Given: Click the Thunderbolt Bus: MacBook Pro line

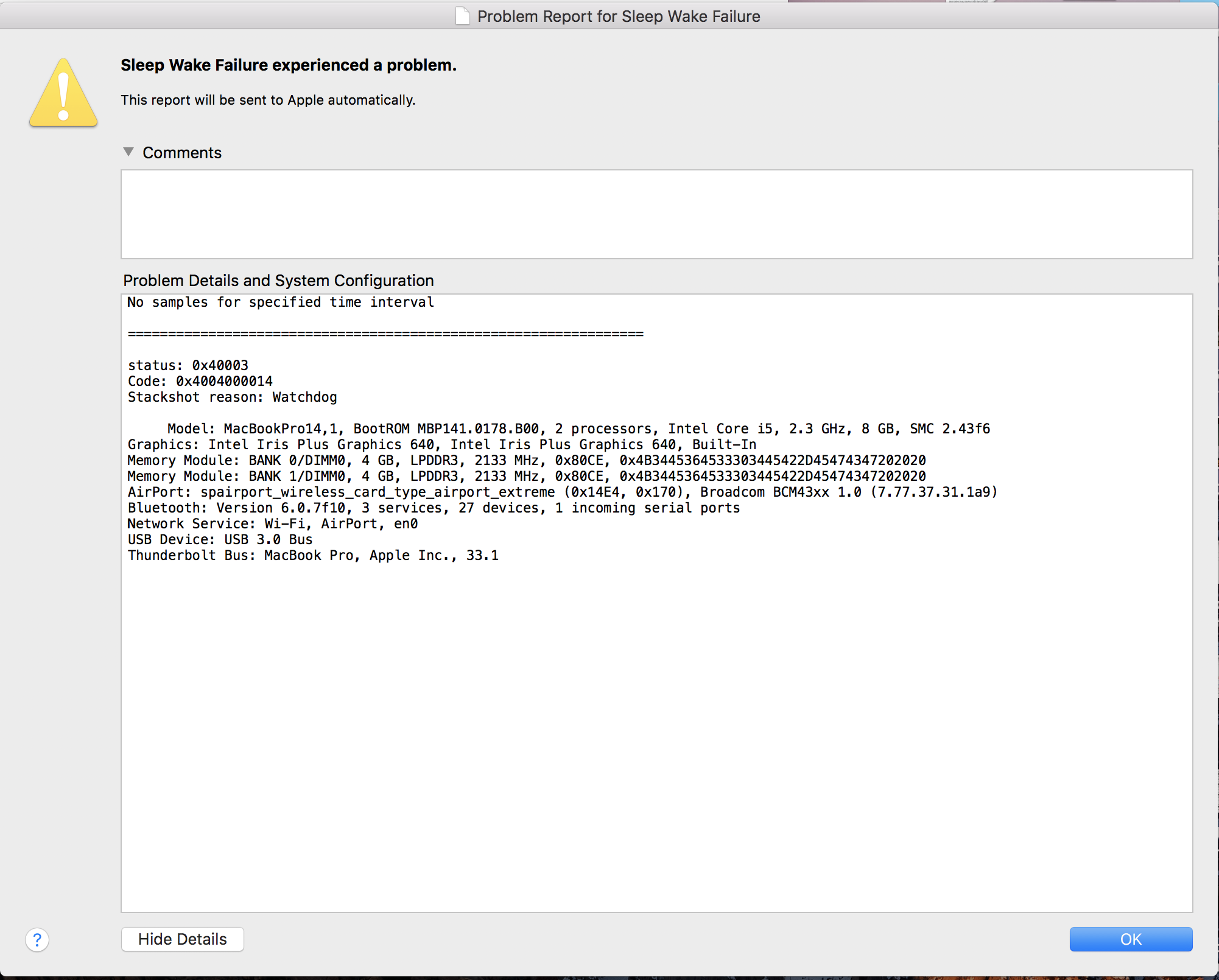Looking at the screenshot, I should tap(313, 555).
